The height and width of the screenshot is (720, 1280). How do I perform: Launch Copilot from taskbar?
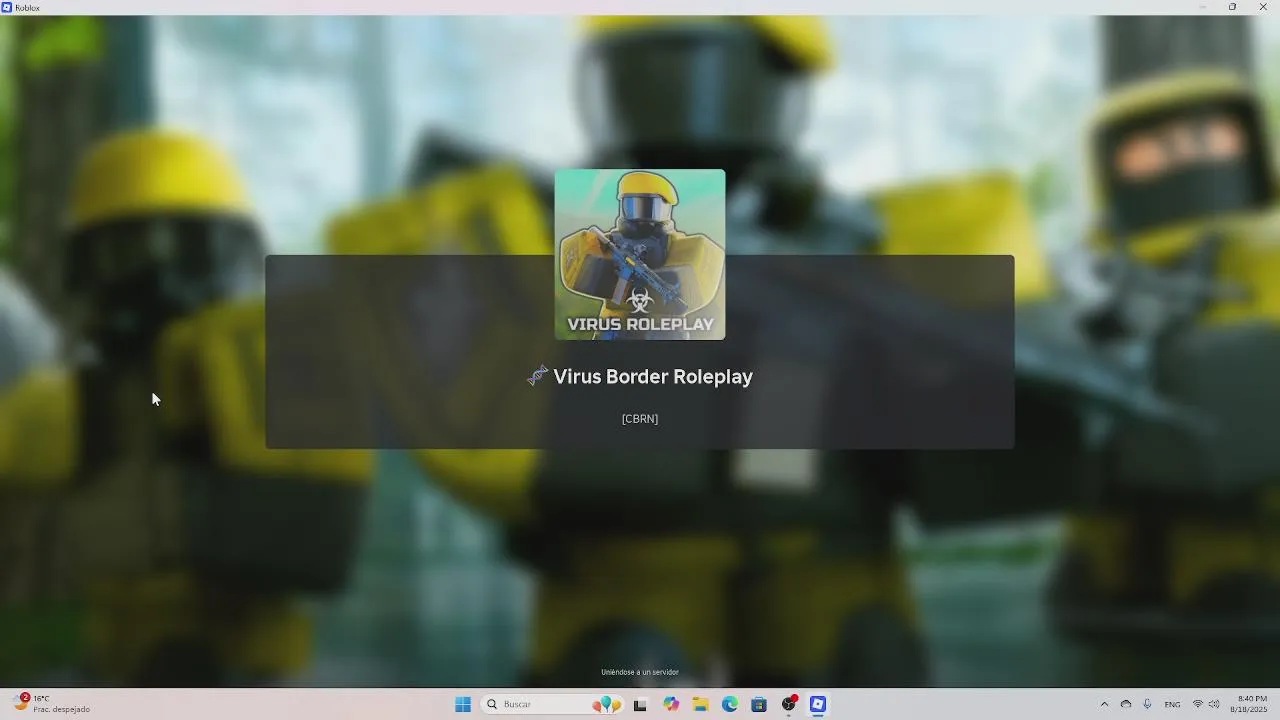pyautogui.click(x=671, y=704)
